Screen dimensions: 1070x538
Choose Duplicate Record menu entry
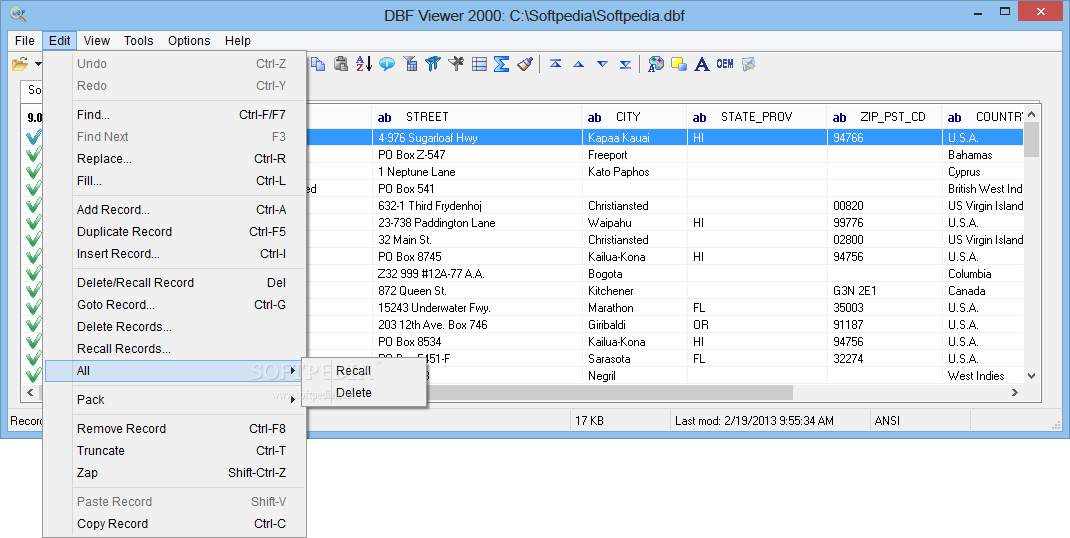(x=175, y=231)
